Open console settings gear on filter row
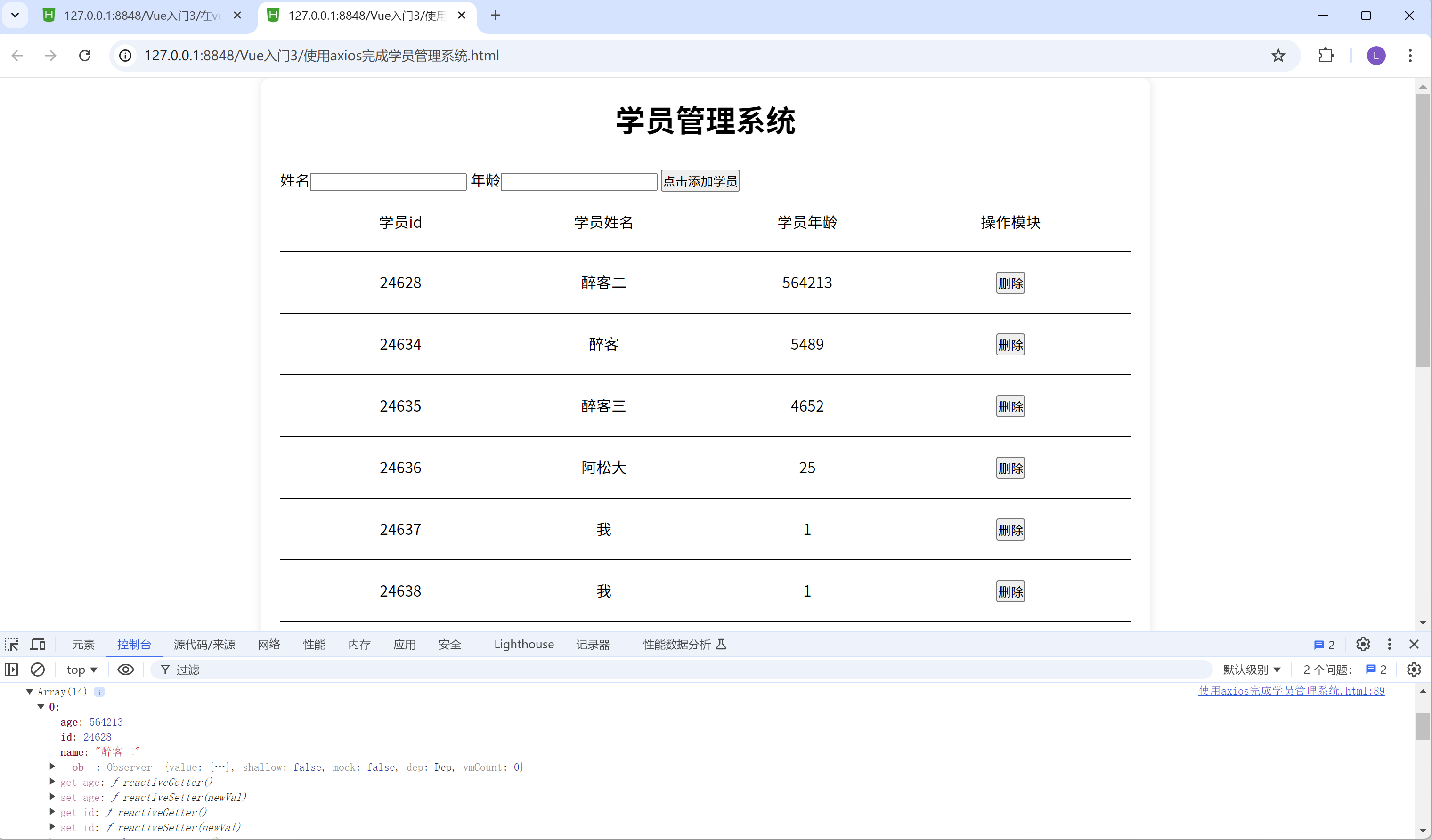 (x=1413, y=670)
